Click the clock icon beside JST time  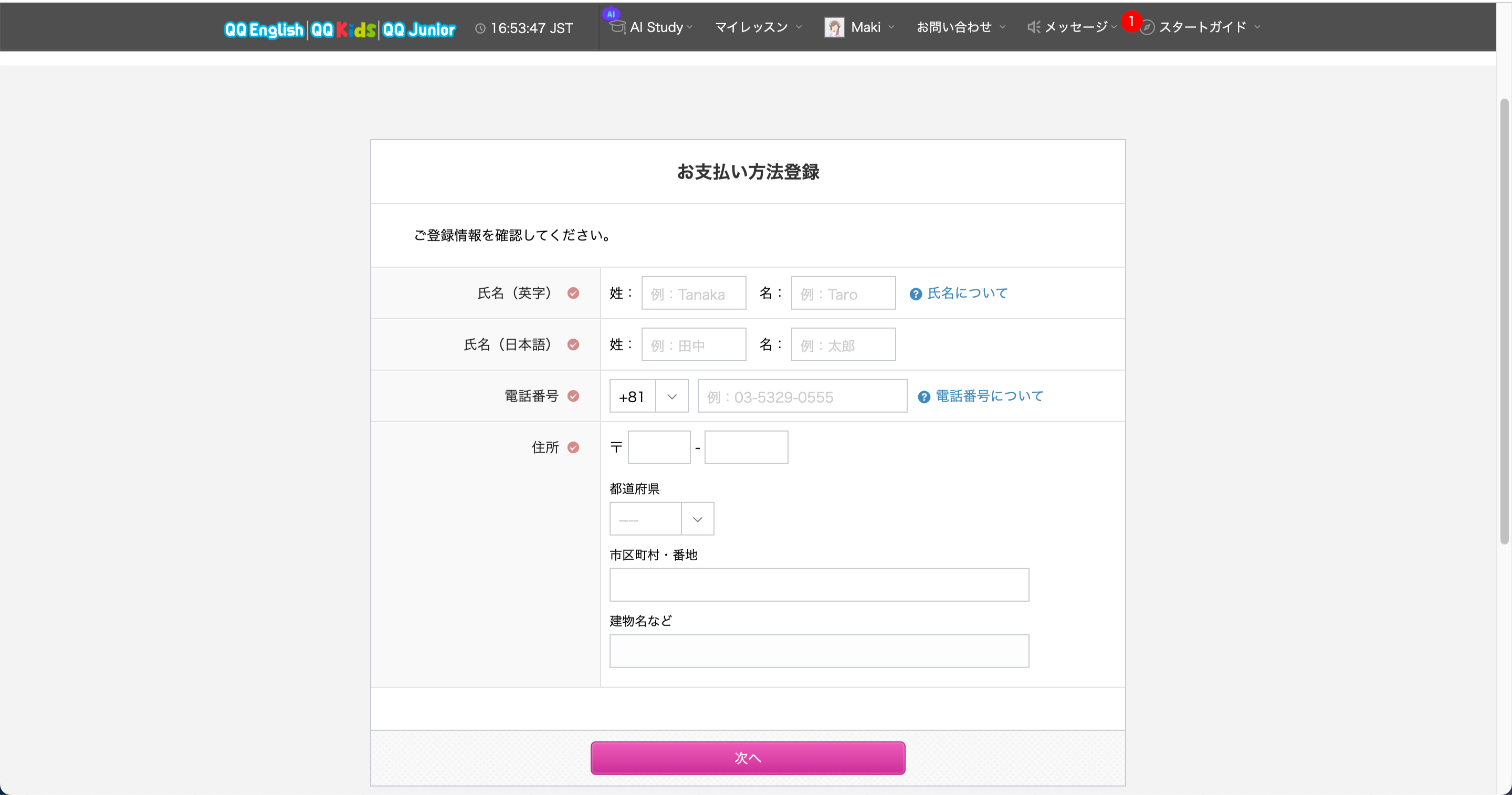(x=480, y=28)
